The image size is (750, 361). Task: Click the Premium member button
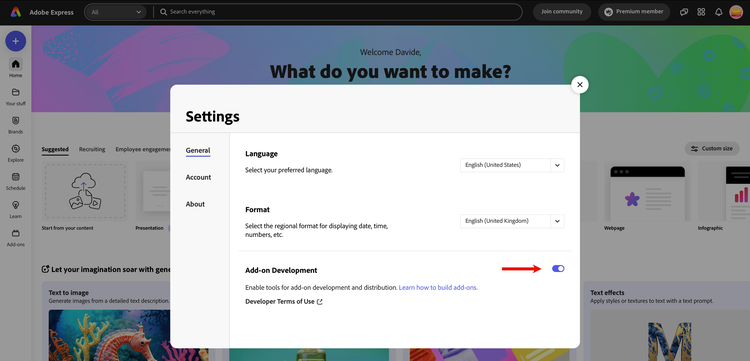pos(634,12)
